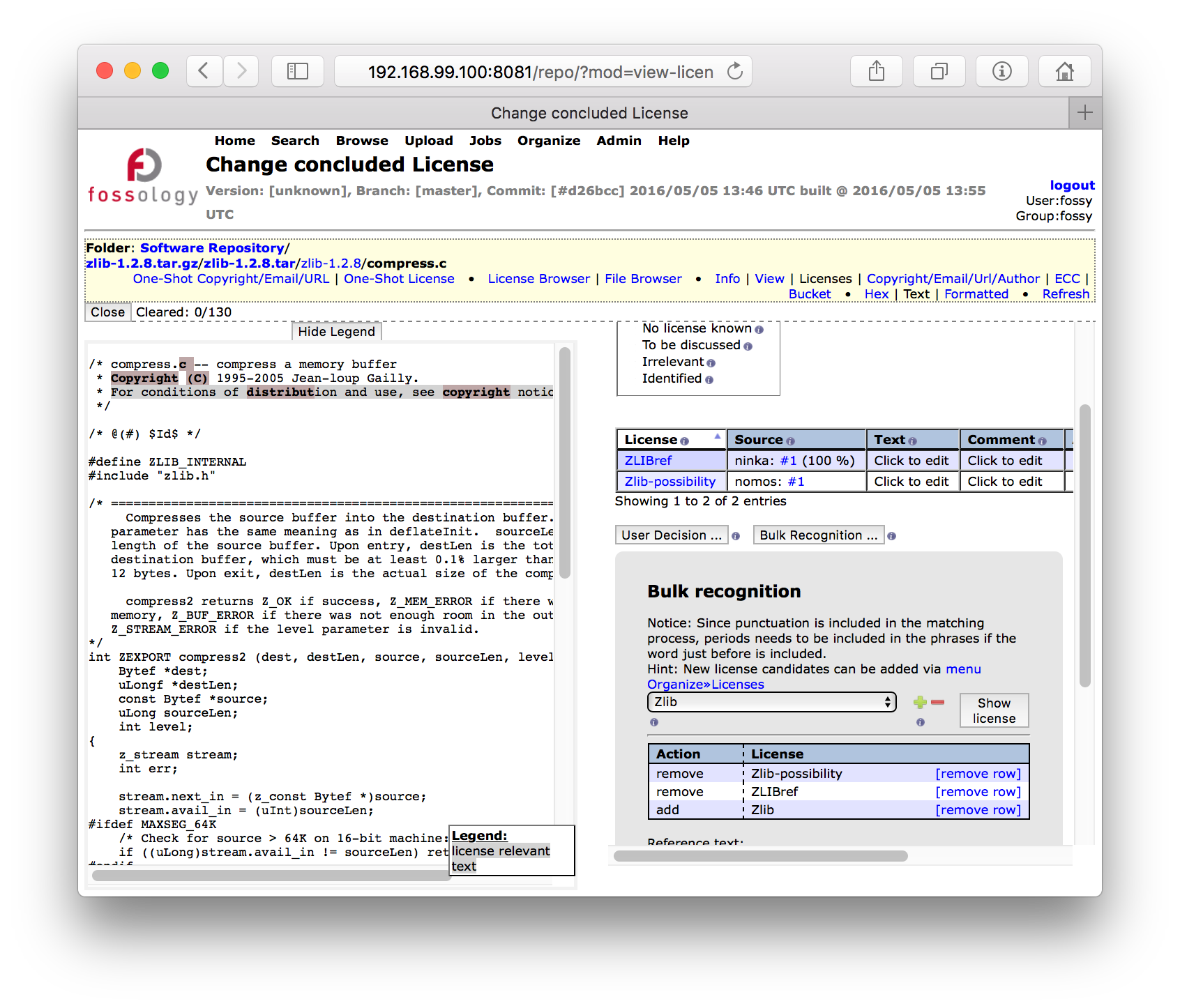This screenshot has width=1180, height=1008.
Task: Edit Comment cell for Zlib-possibility row
Action: [1011, 482]
